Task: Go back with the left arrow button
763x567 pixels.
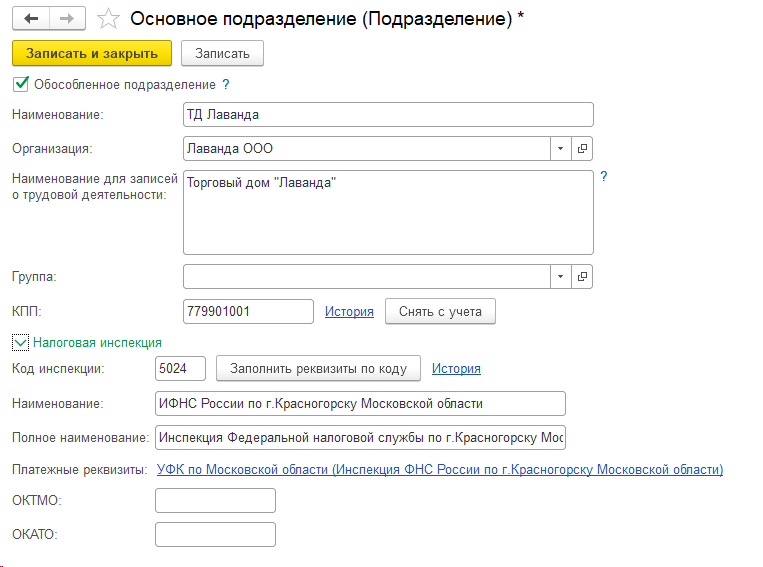Action: pyautogui.click(x=31, y=18)
